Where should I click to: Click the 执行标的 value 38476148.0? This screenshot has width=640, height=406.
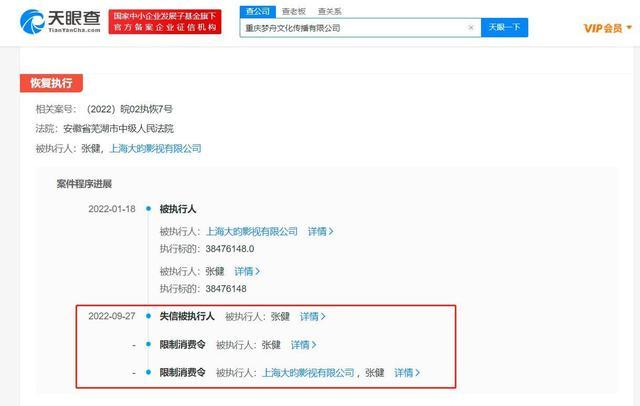coord(230,249)
